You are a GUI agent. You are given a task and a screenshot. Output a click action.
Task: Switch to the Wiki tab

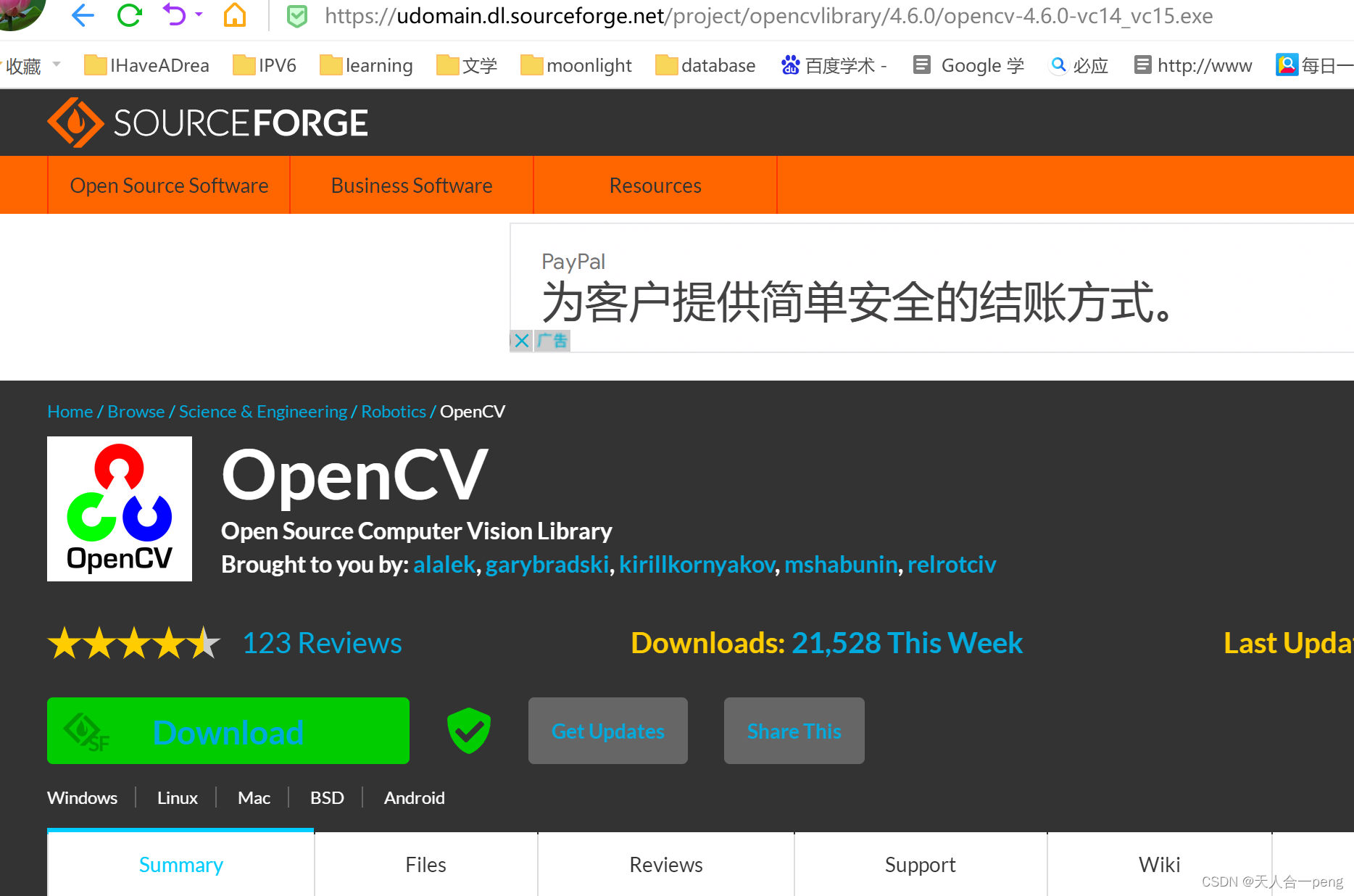pyautogui.click(x=1160, y=864)
